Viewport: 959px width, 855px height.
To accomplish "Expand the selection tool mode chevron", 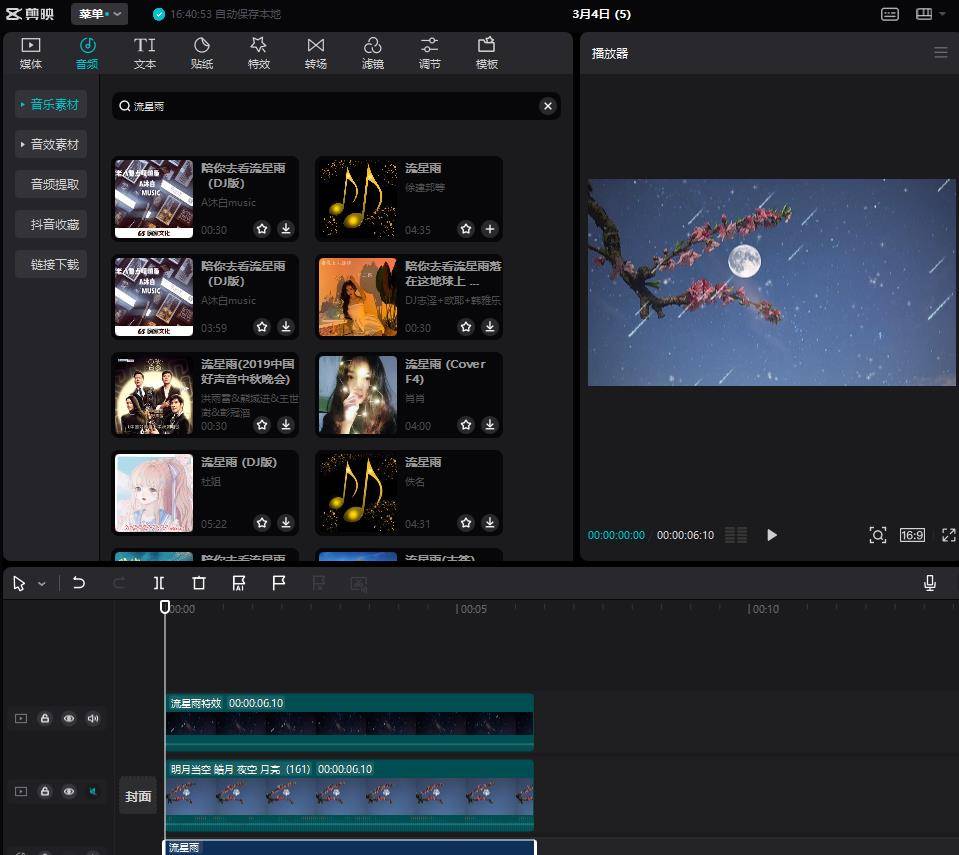I will click(42, 584).
